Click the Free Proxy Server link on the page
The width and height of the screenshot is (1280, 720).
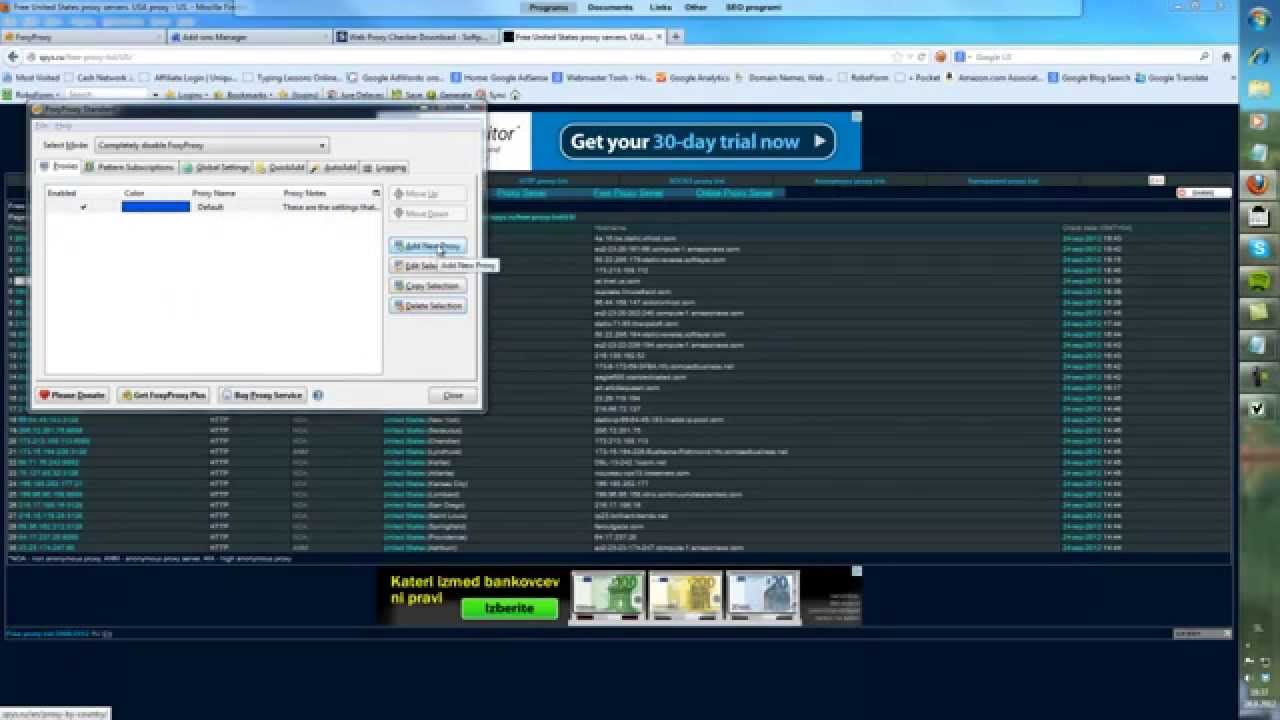[628, 193]
